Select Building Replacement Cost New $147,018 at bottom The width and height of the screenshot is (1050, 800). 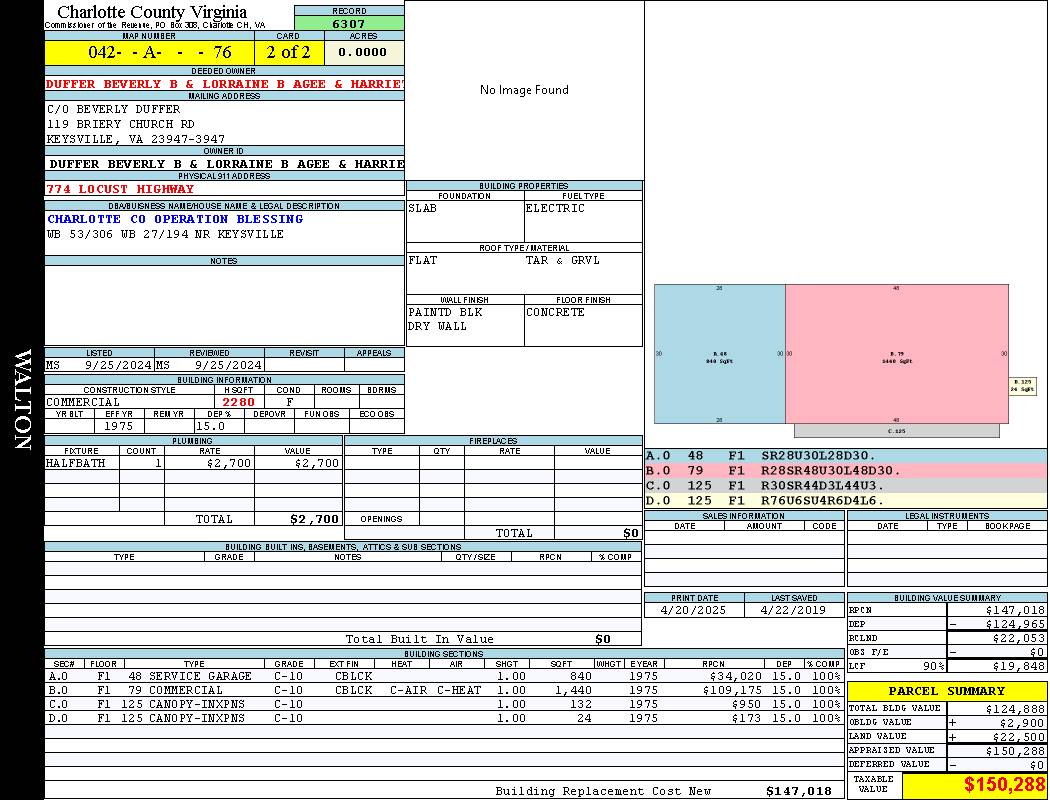[x=799, y=791]
